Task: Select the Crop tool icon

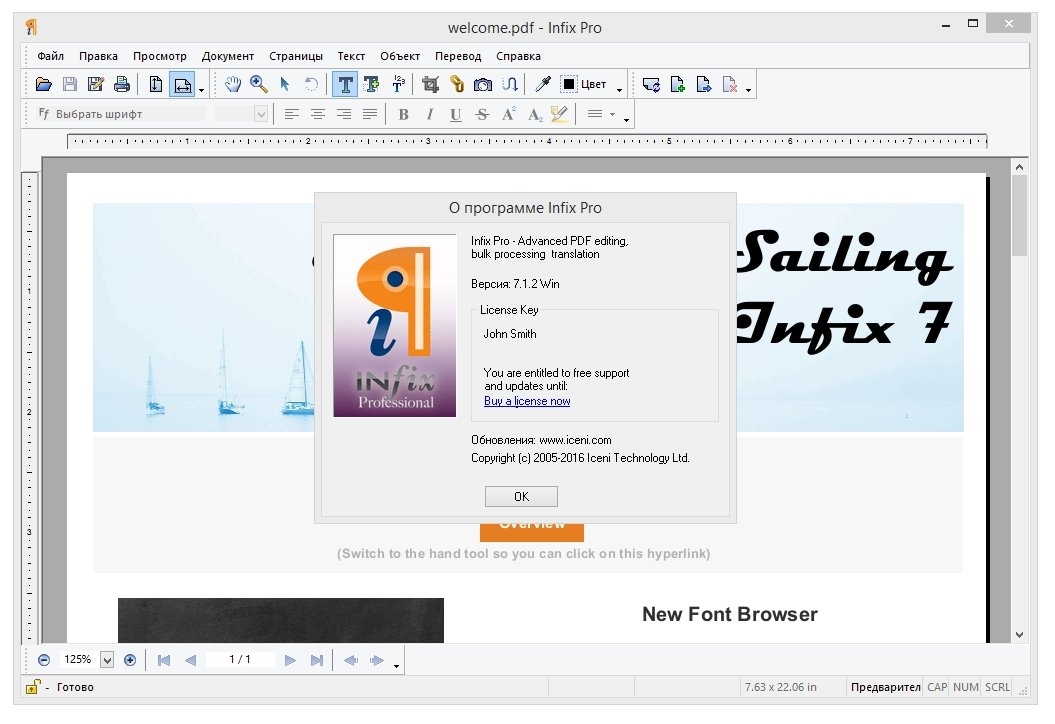Action: click(431, 85)
